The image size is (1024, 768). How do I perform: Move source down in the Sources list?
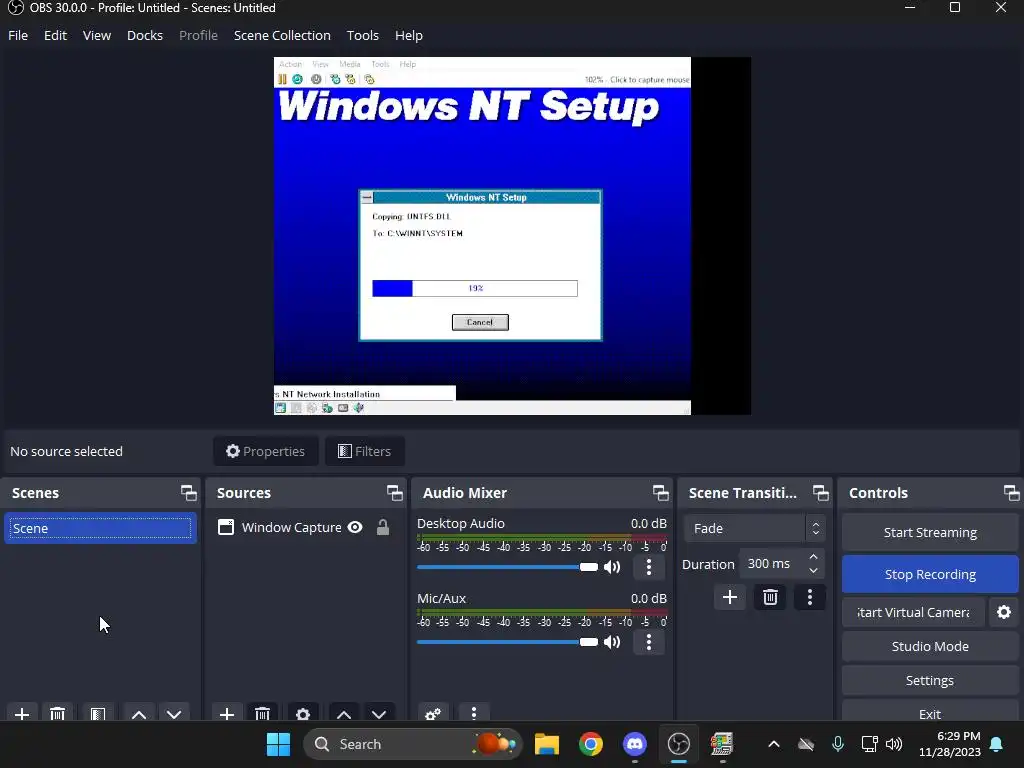point(379,714)
